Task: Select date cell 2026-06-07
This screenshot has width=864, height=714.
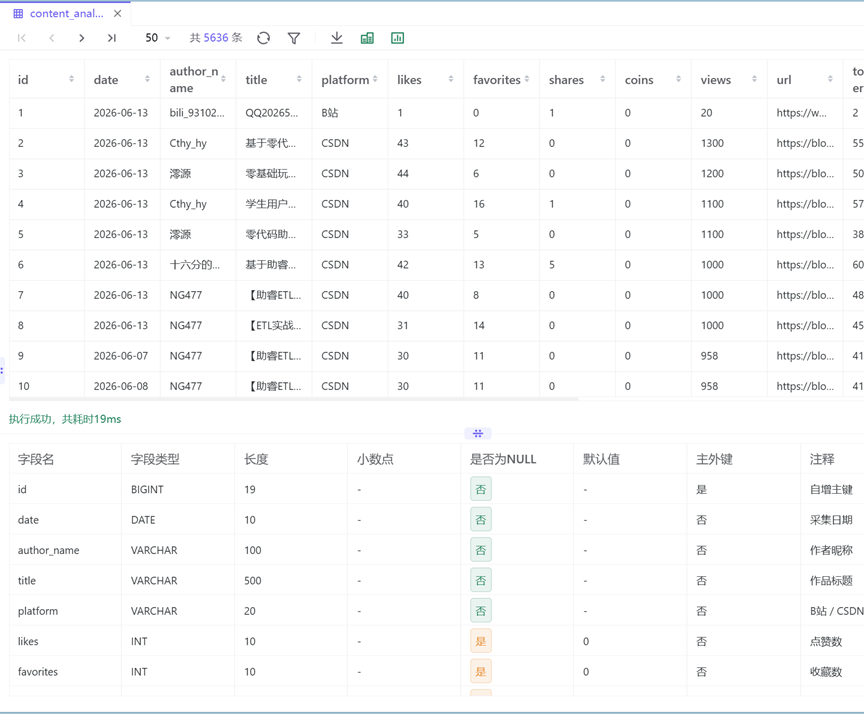Action: [121, 356]
